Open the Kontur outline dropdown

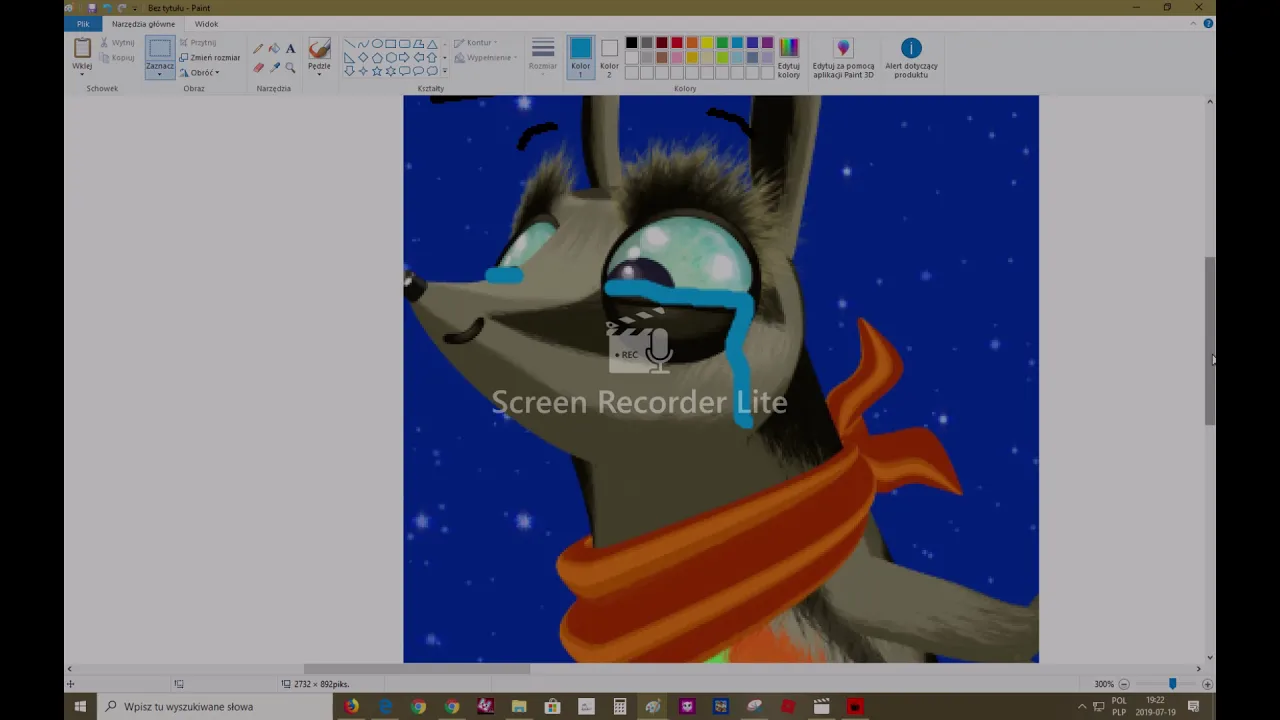pos(474,43)
